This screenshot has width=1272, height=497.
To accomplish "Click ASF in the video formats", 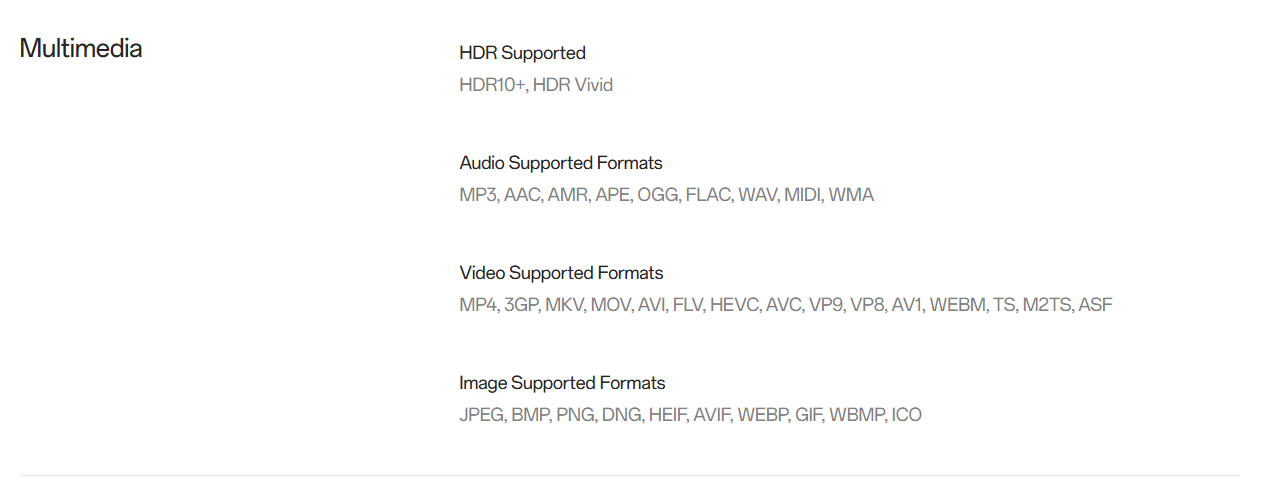I will 1095,305.
